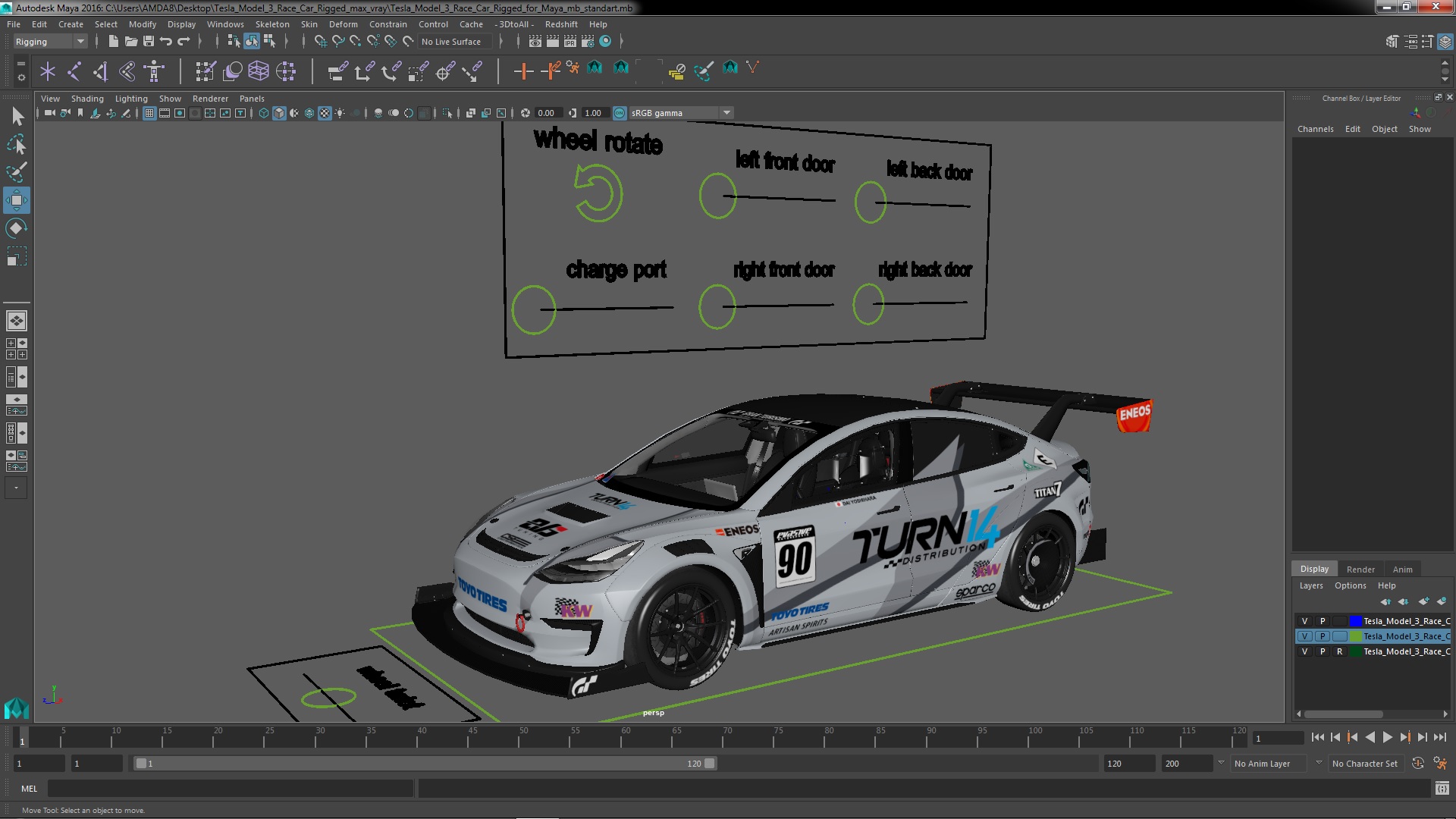Step to the next key
The image size is (1456, 819).
coord(1404,737)
